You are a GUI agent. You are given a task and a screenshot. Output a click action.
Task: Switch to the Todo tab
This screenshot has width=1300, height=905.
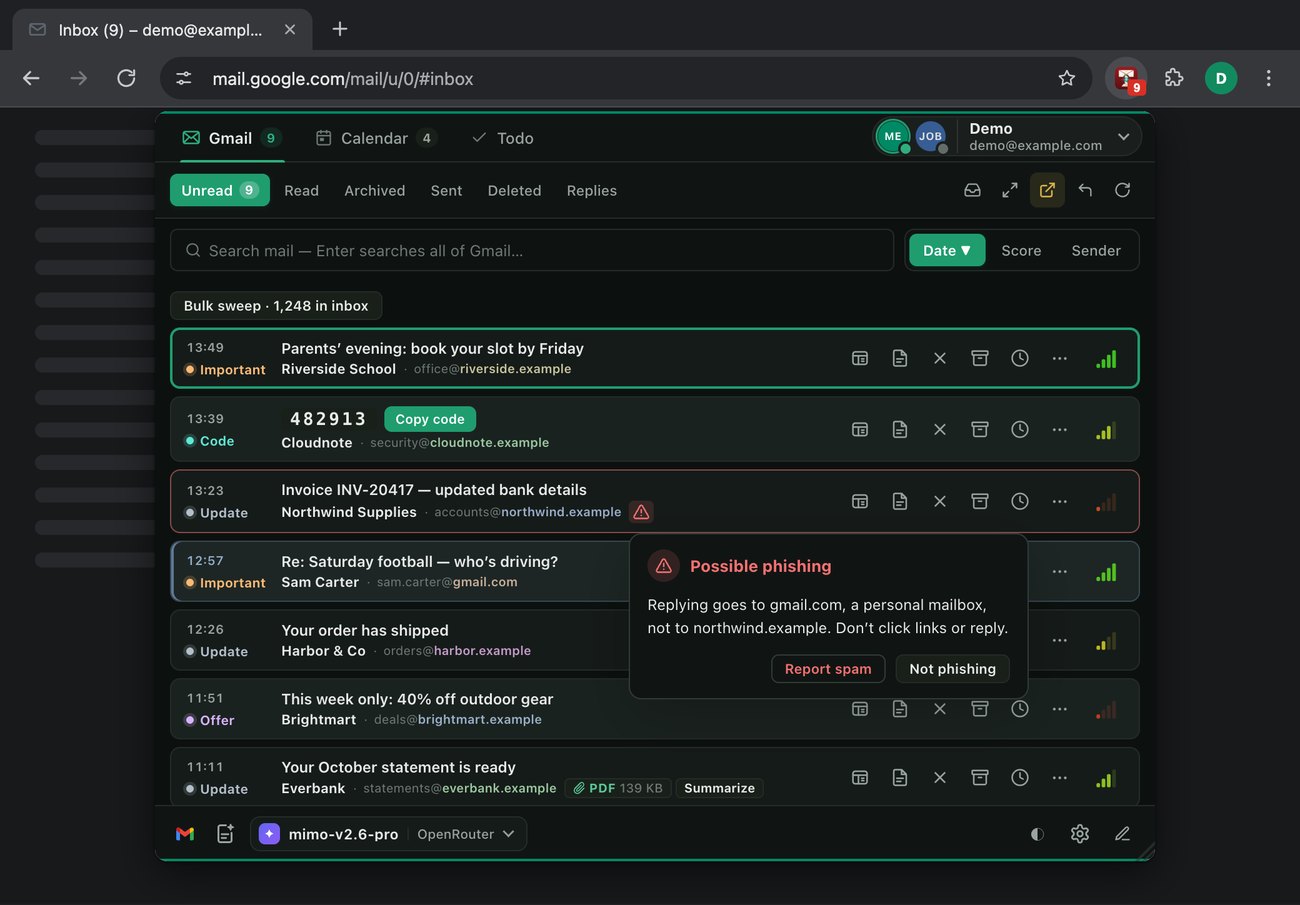point(503,138)
